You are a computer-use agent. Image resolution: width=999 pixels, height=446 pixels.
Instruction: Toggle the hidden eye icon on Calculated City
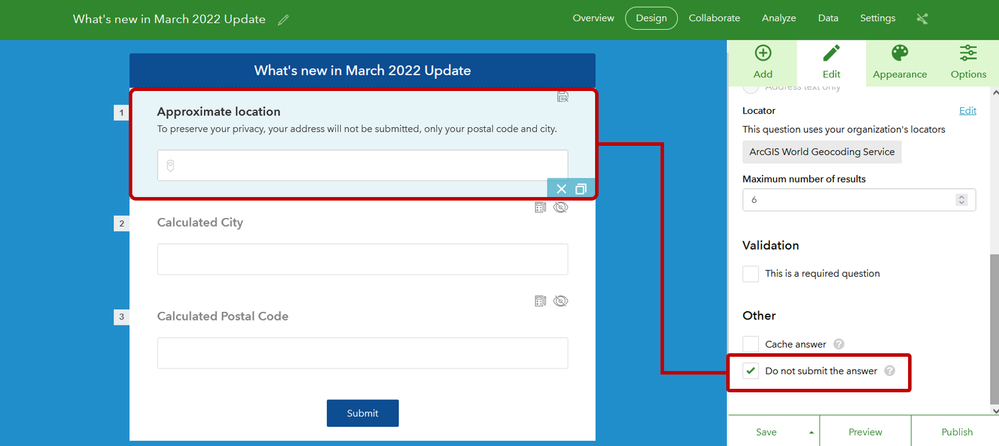pyautogui.click(x=561, y=208)
